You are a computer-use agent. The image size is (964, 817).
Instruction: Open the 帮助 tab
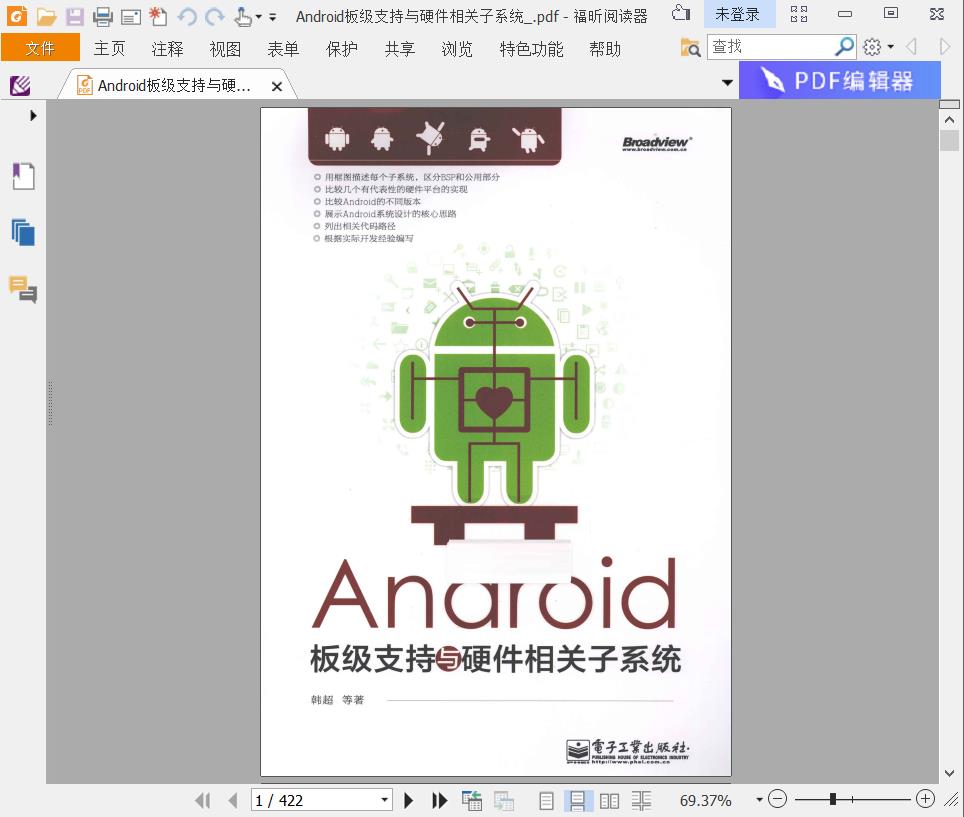[x=604, y=49]
